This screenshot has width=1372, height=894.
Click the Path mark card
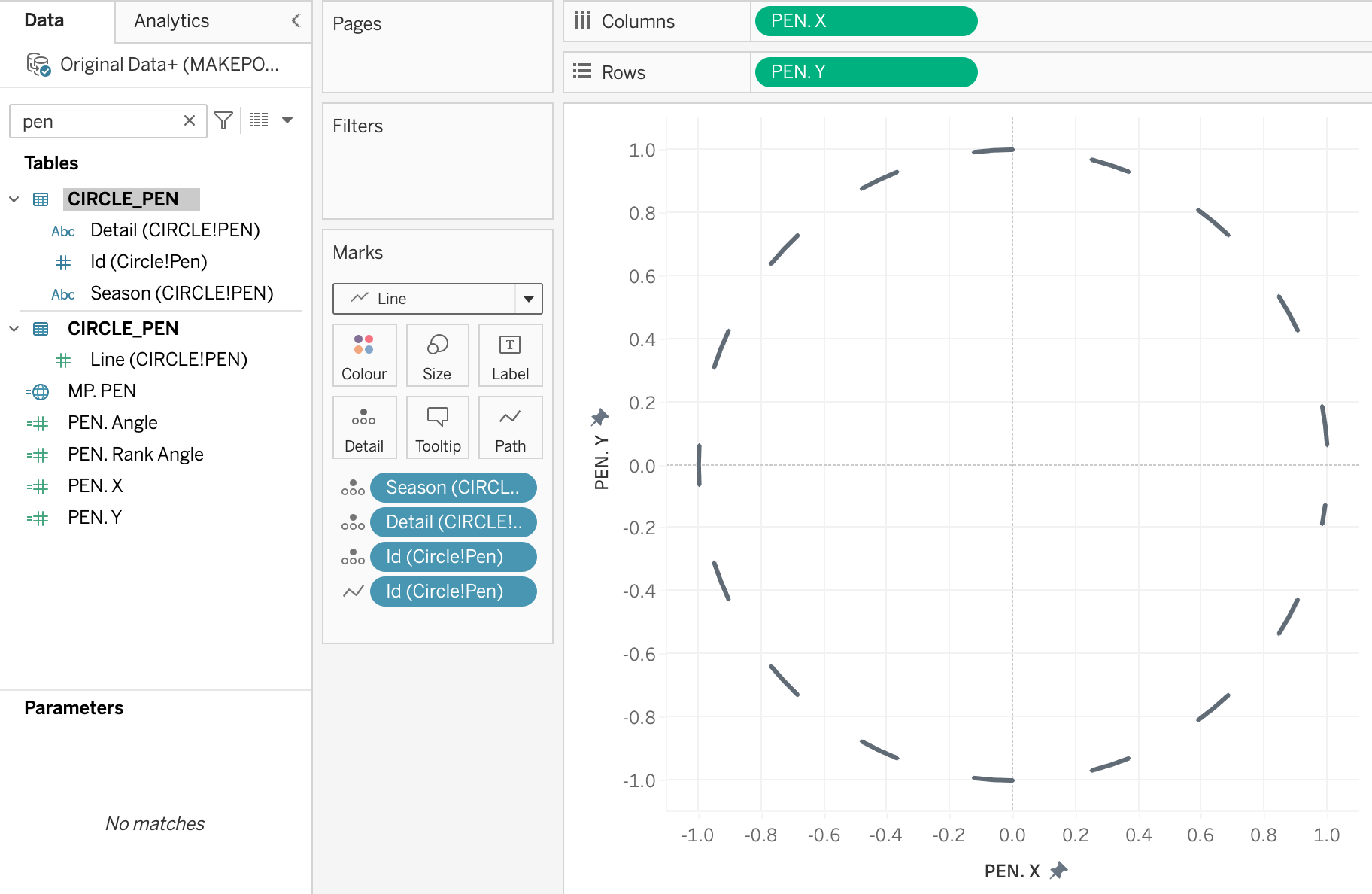point(510,427)
